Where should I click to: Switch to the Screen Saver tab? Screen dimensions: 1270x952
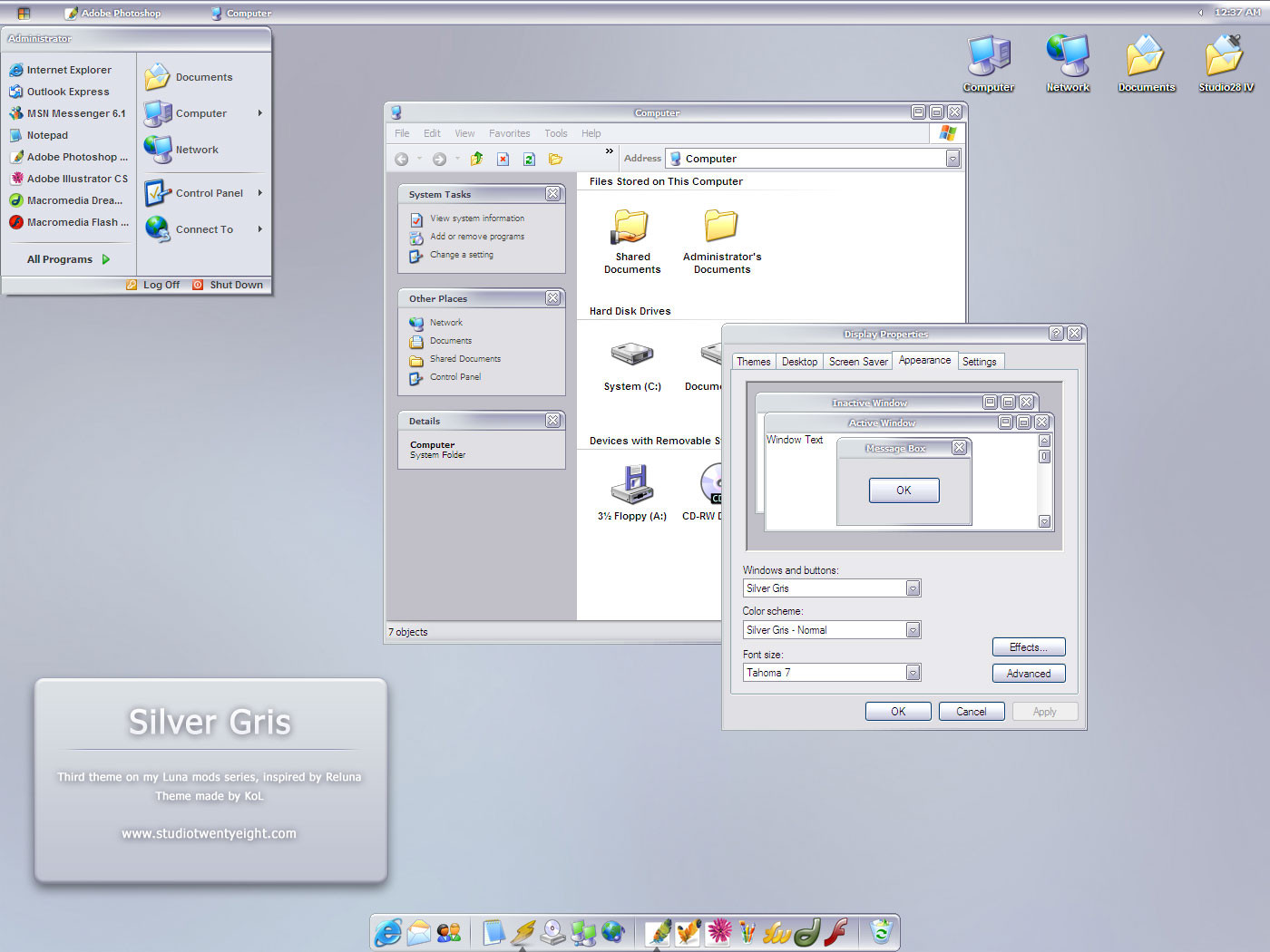(858, 362)
